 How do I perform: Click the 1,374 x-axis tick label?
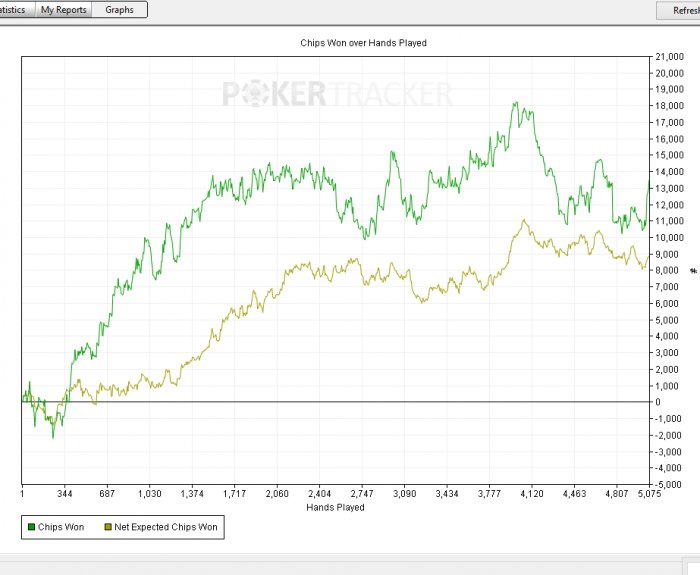[192, 494]
